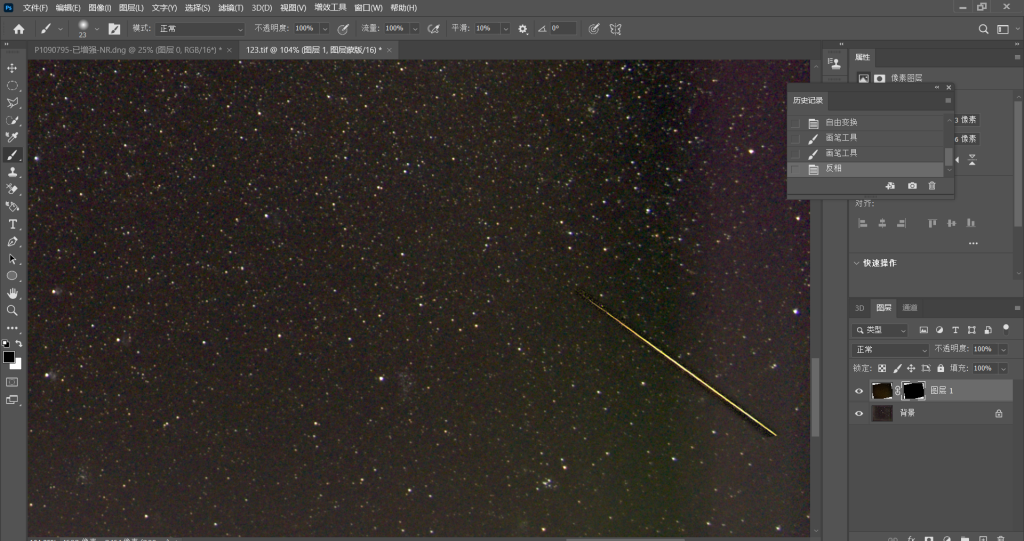Image resolution: width=1024 pixels, height=541 pixels.
Task: Open the 窗口(W) menu
Action: pos(368,8)
